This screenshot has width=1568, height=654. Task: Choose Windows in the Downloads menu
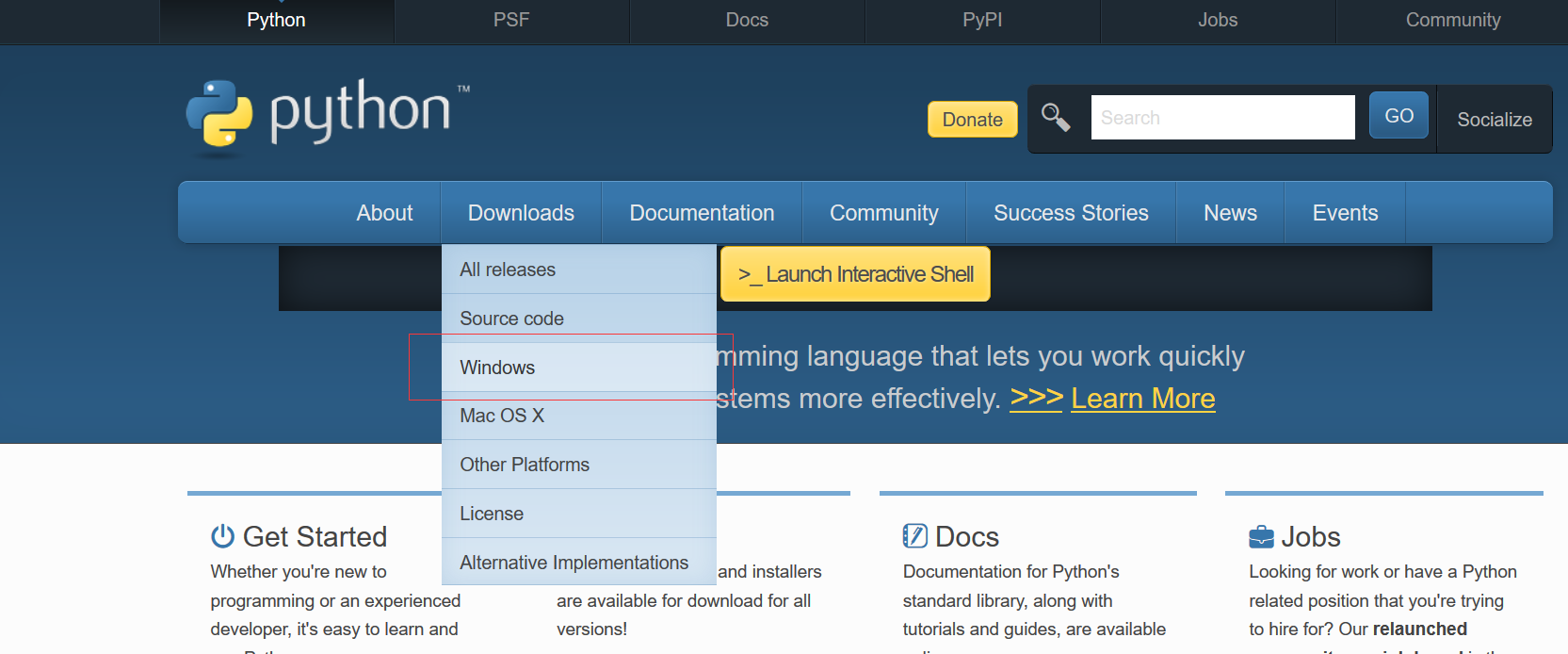coord(579,368)
